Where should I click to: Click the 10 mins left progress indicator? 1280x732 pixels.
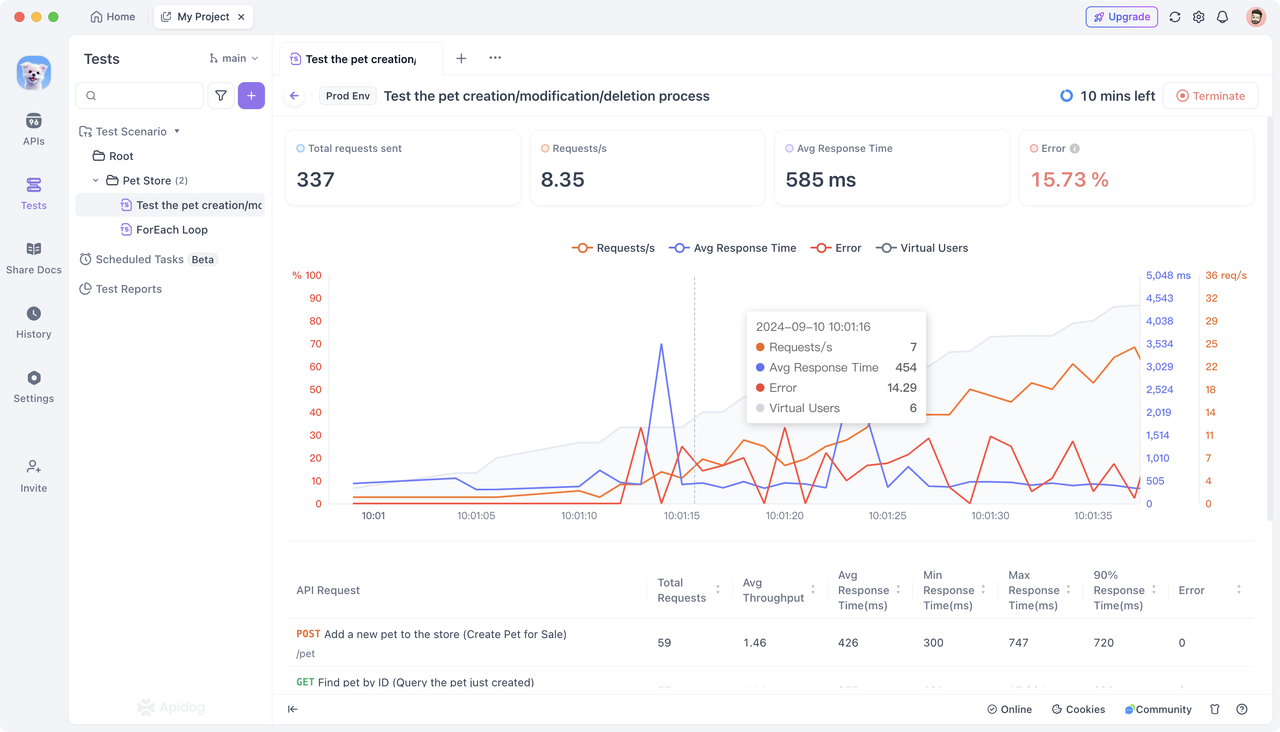1107,96
